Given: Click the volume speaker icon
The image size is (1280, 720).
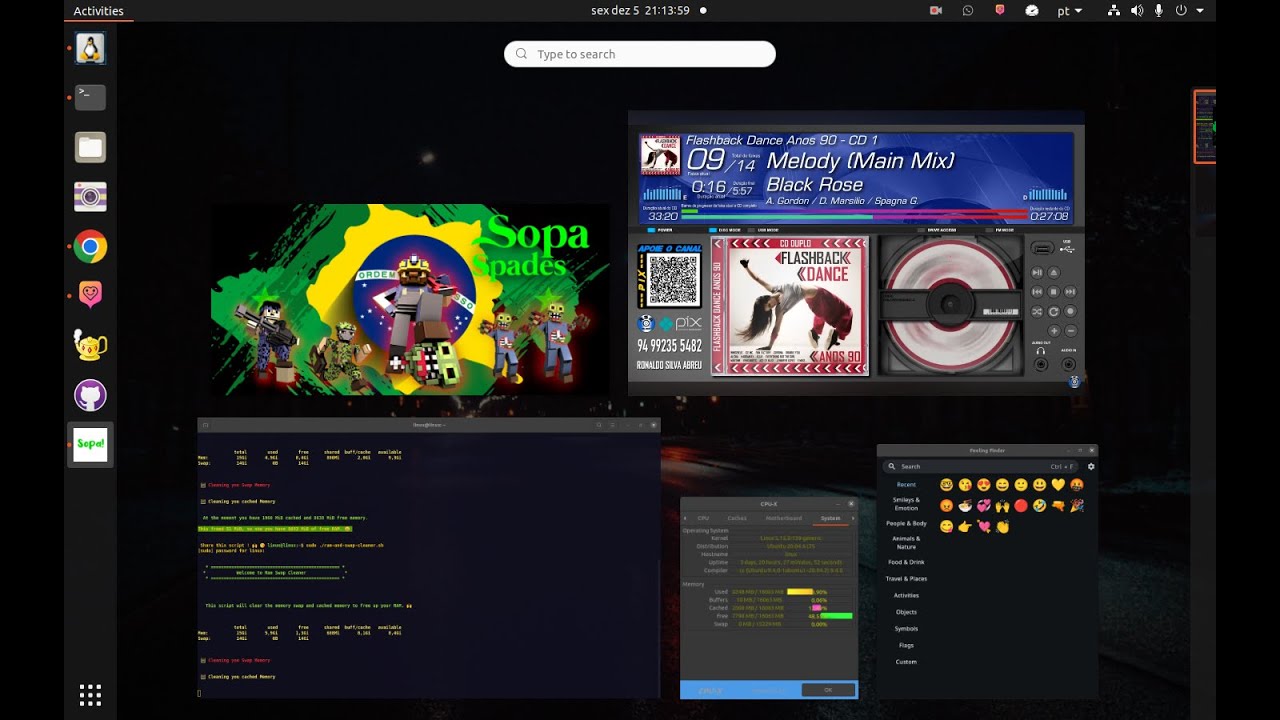Looking at the screenshot, I should pyautogui.click(x=1137, y=11).
